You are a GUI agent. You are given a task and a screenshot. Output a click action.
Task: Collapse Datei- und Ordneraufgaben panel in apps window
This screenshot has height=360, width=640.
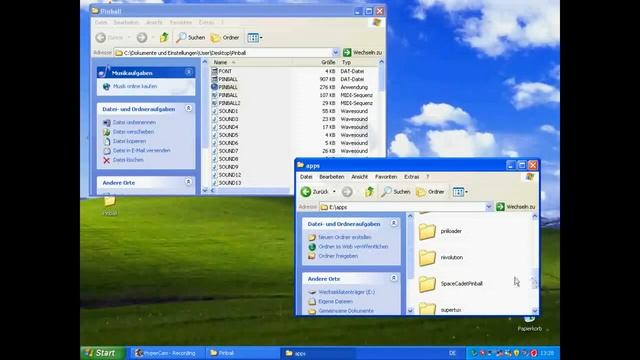point(394,223)
